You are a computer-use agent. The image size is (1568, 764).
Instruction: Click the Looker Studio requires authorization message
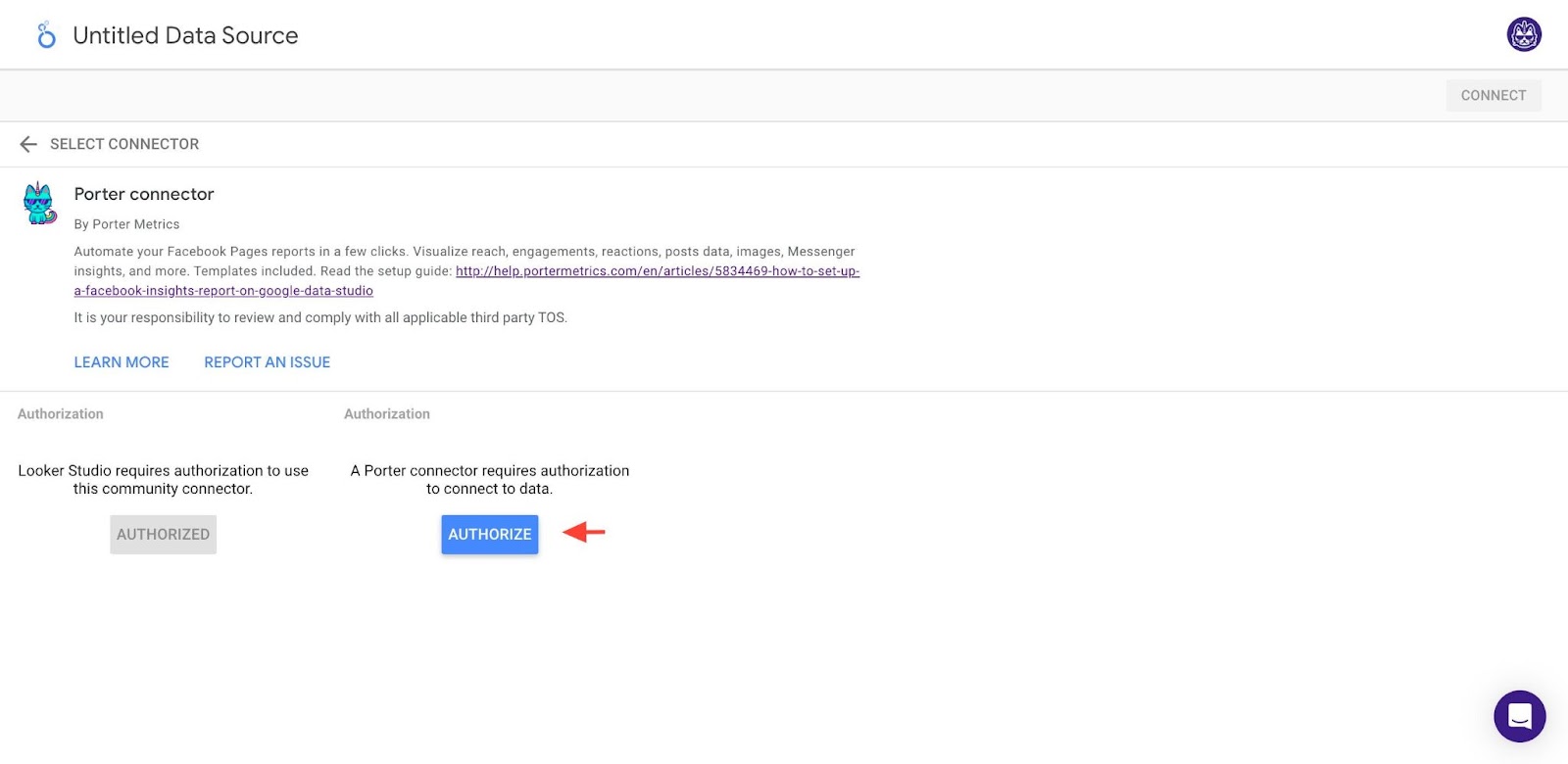[x=163, y=480]
